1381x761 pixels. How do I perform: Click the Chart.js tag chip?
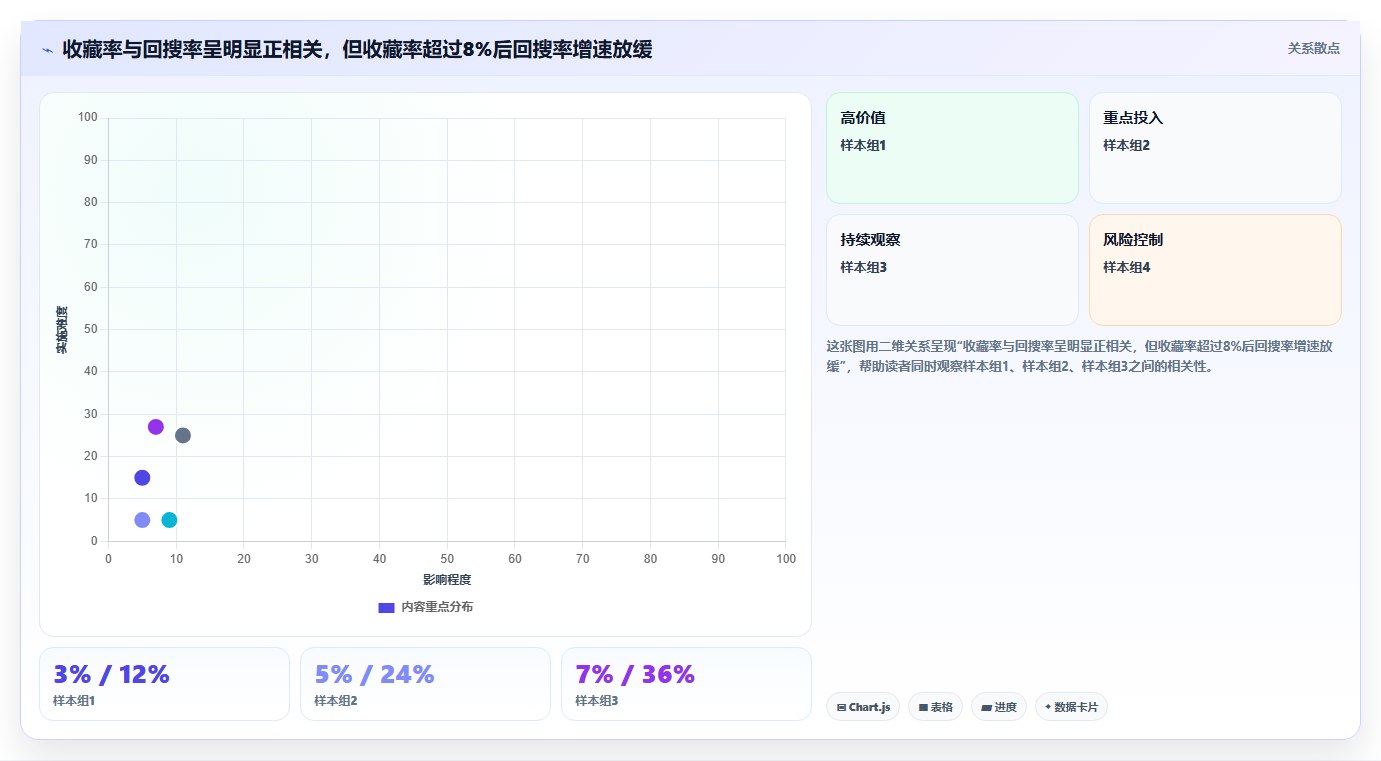point(863,707)
